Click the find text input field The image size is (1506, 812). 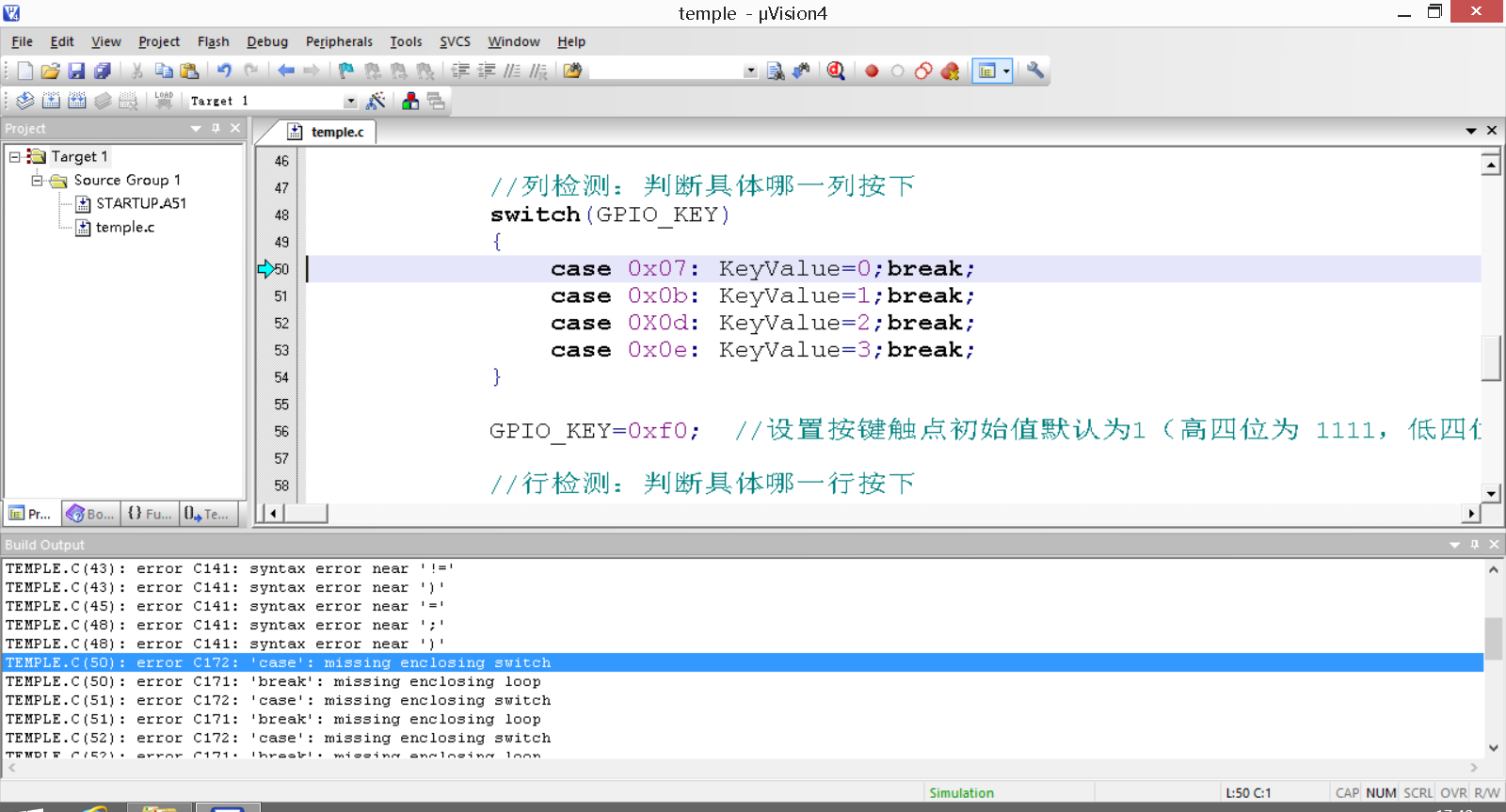pyautogui.click(x=666, y=71)
